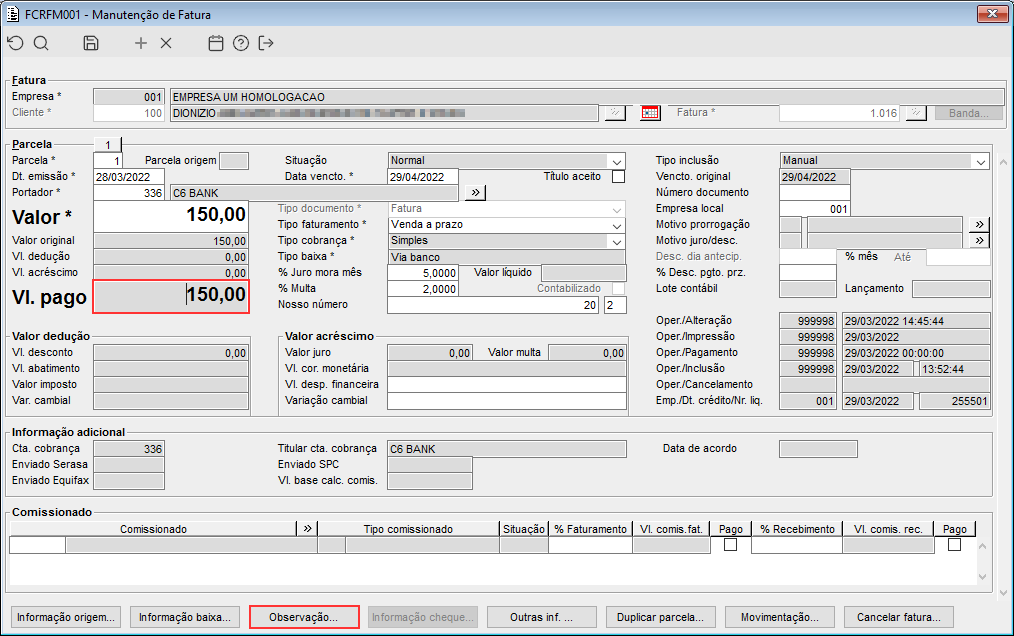Click the Tipo comissionado column header
Screen dimensions: 1014x636
[408, 529]
